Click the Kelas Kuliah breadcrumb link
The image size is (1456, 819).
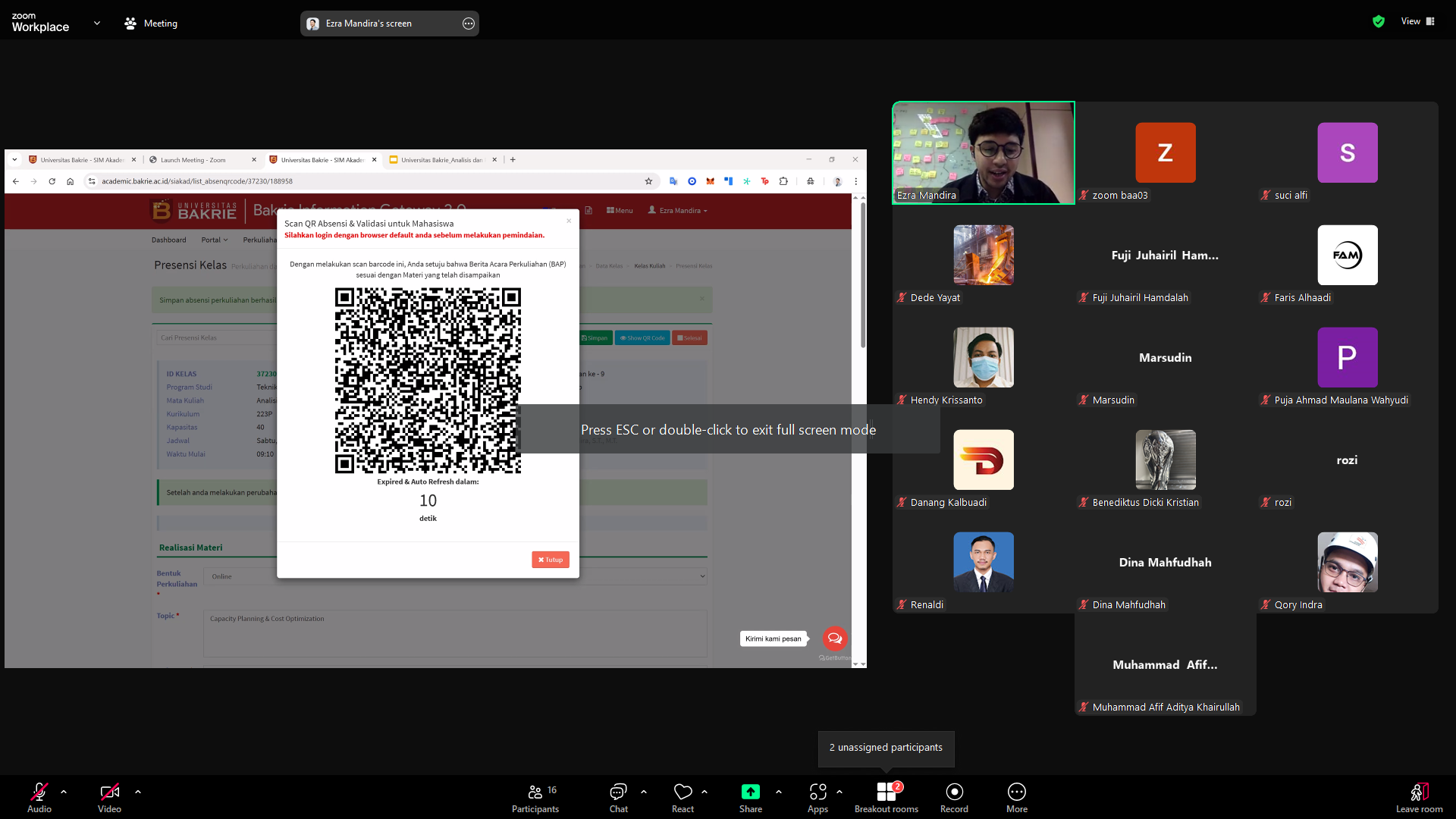click(650, 266)
